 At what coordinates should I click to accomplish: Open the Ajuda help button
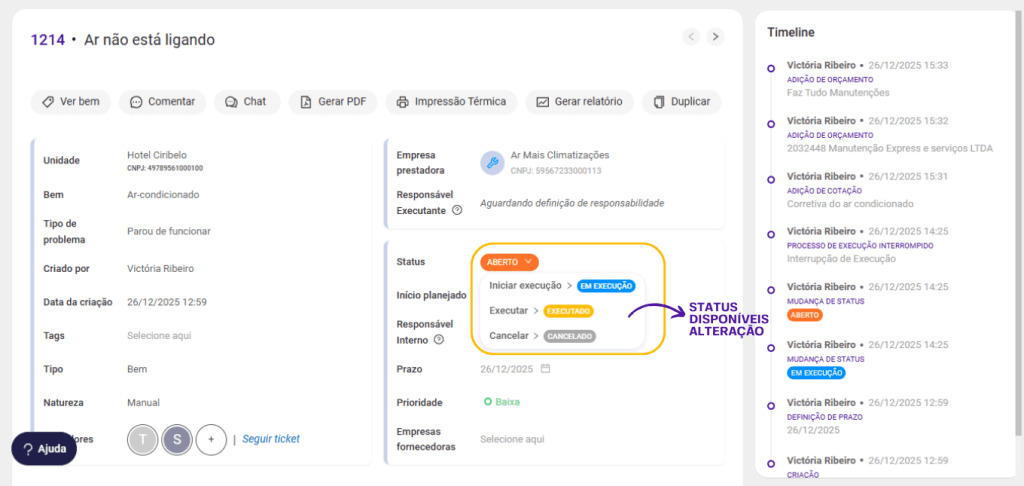click(x=44, y=449)
